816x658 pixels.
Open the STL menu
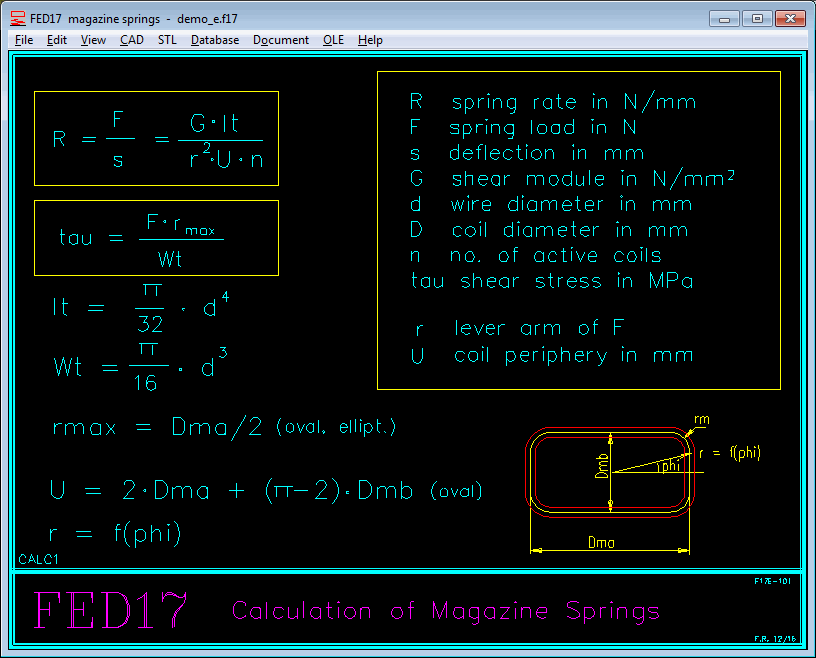[167, 40]
